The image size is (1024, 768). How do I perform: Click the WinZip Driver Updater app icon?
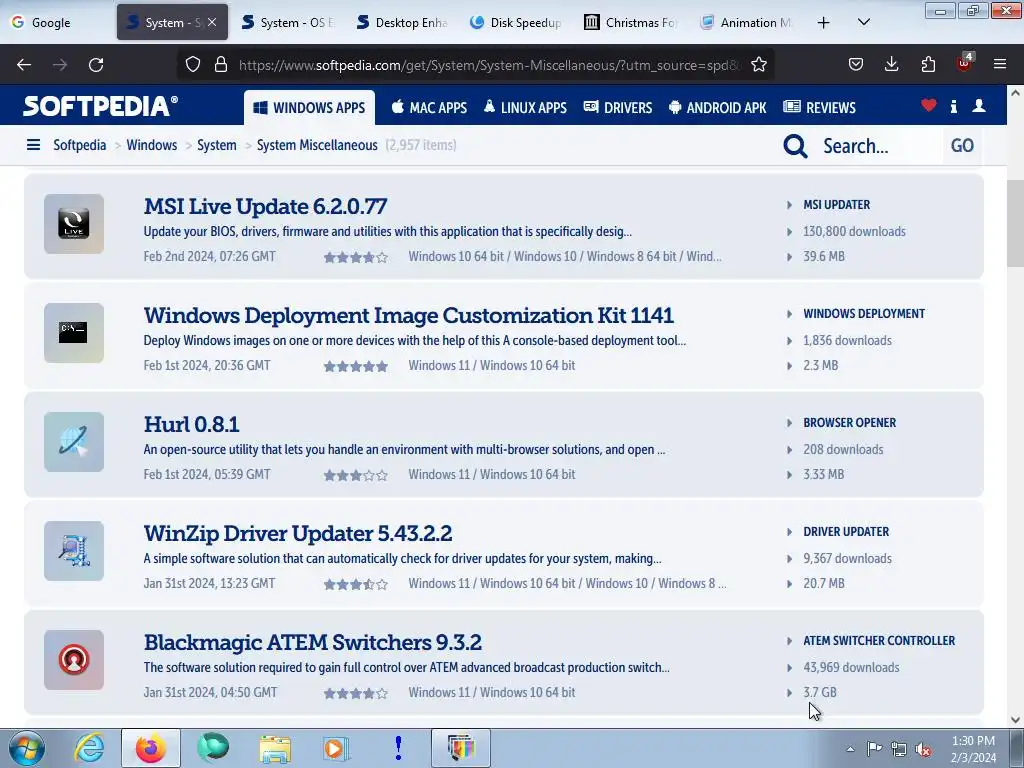point(74,551)
